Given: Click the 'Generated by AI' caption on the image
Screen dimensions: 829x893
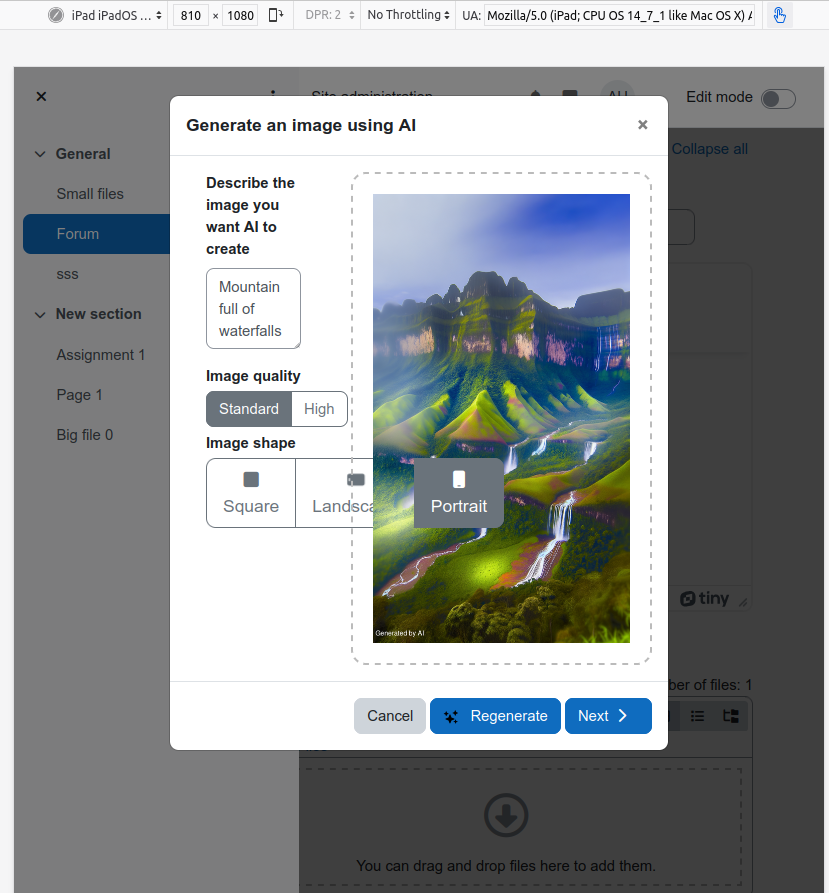Looking at the screenshot, I should click(400, 633).
